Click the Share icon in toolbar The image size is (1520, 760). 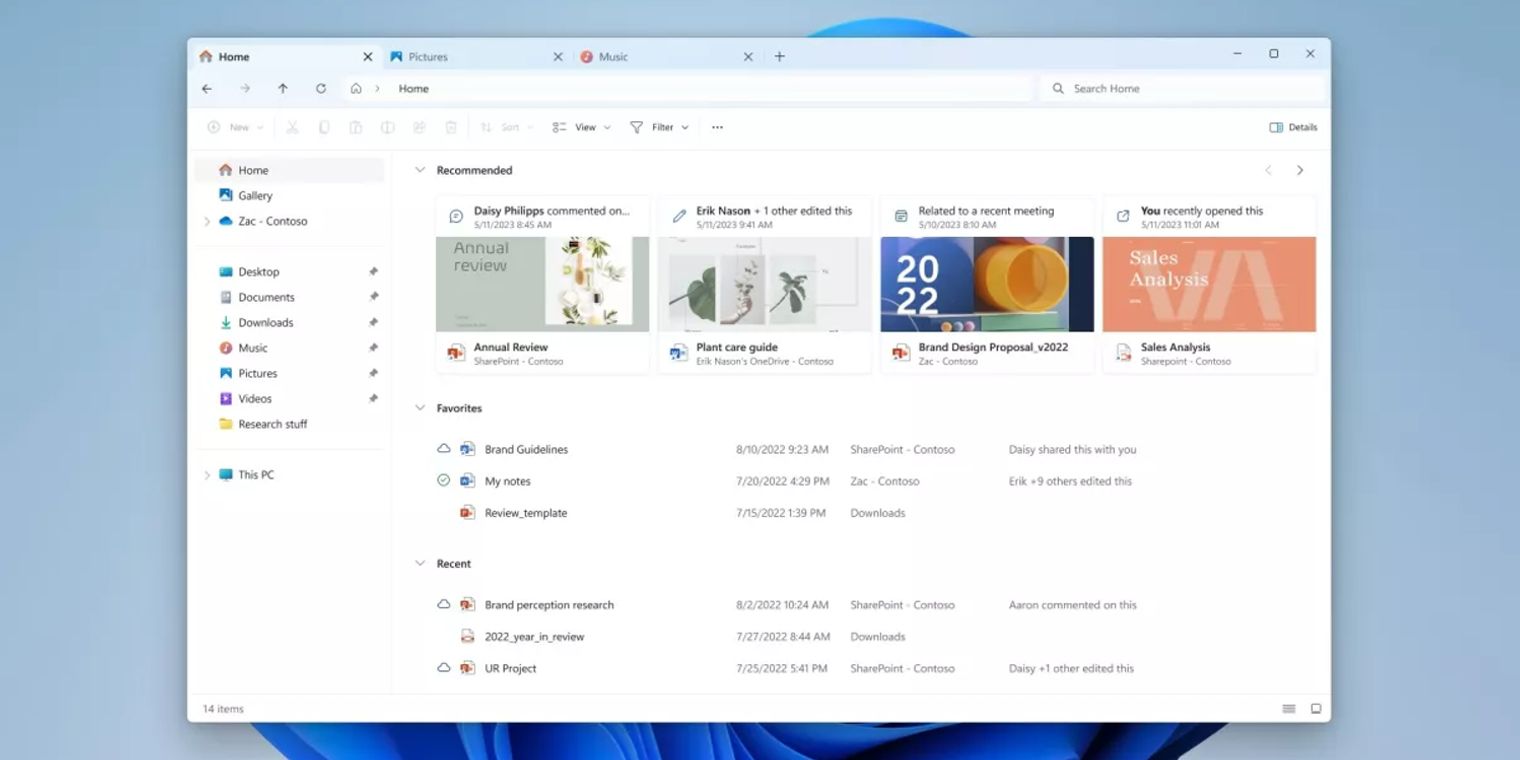tap(419, 127)
